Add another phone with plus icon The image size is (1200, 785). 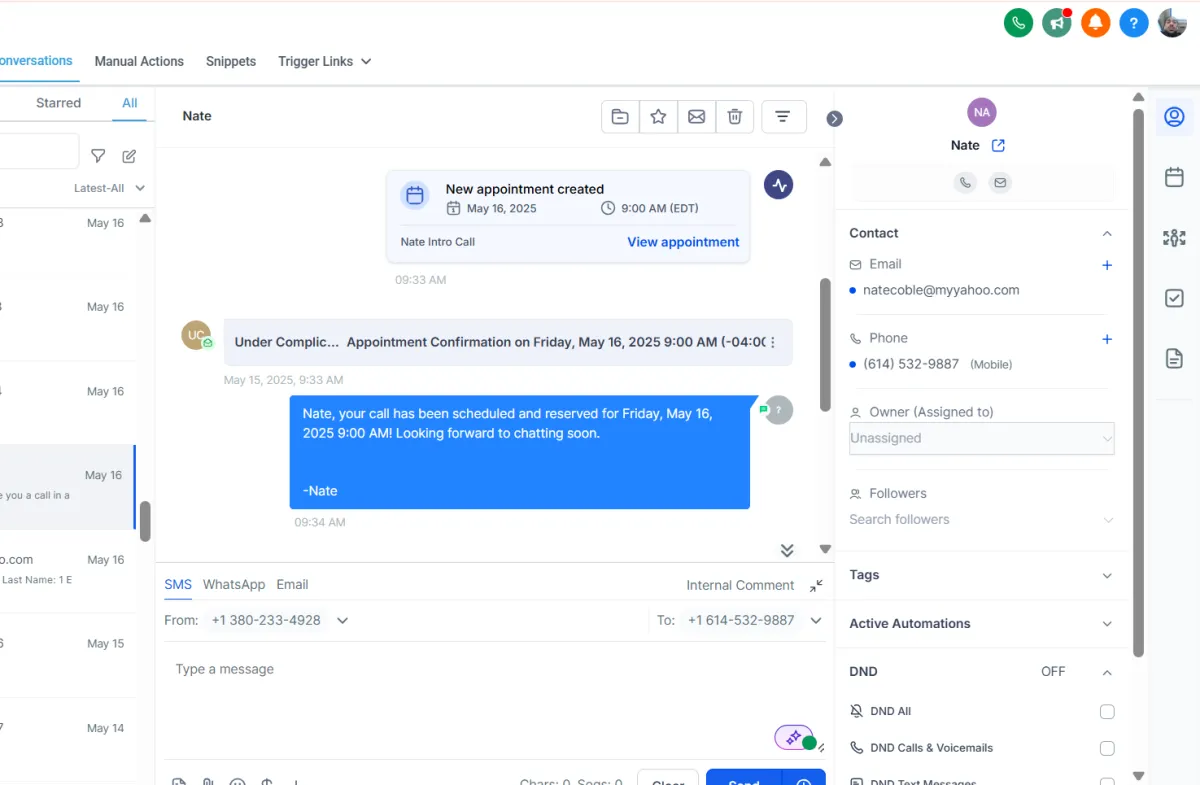(x=1107, y=339)
